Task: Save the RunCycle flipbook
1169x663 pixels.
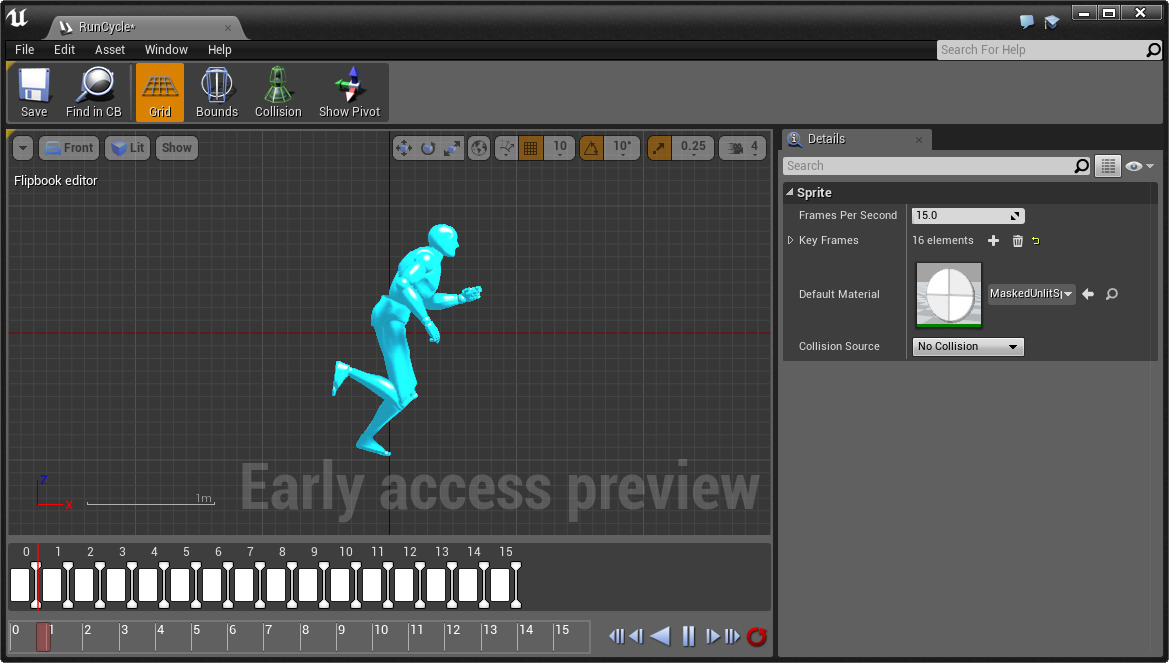Action: (x=34, y=92)
